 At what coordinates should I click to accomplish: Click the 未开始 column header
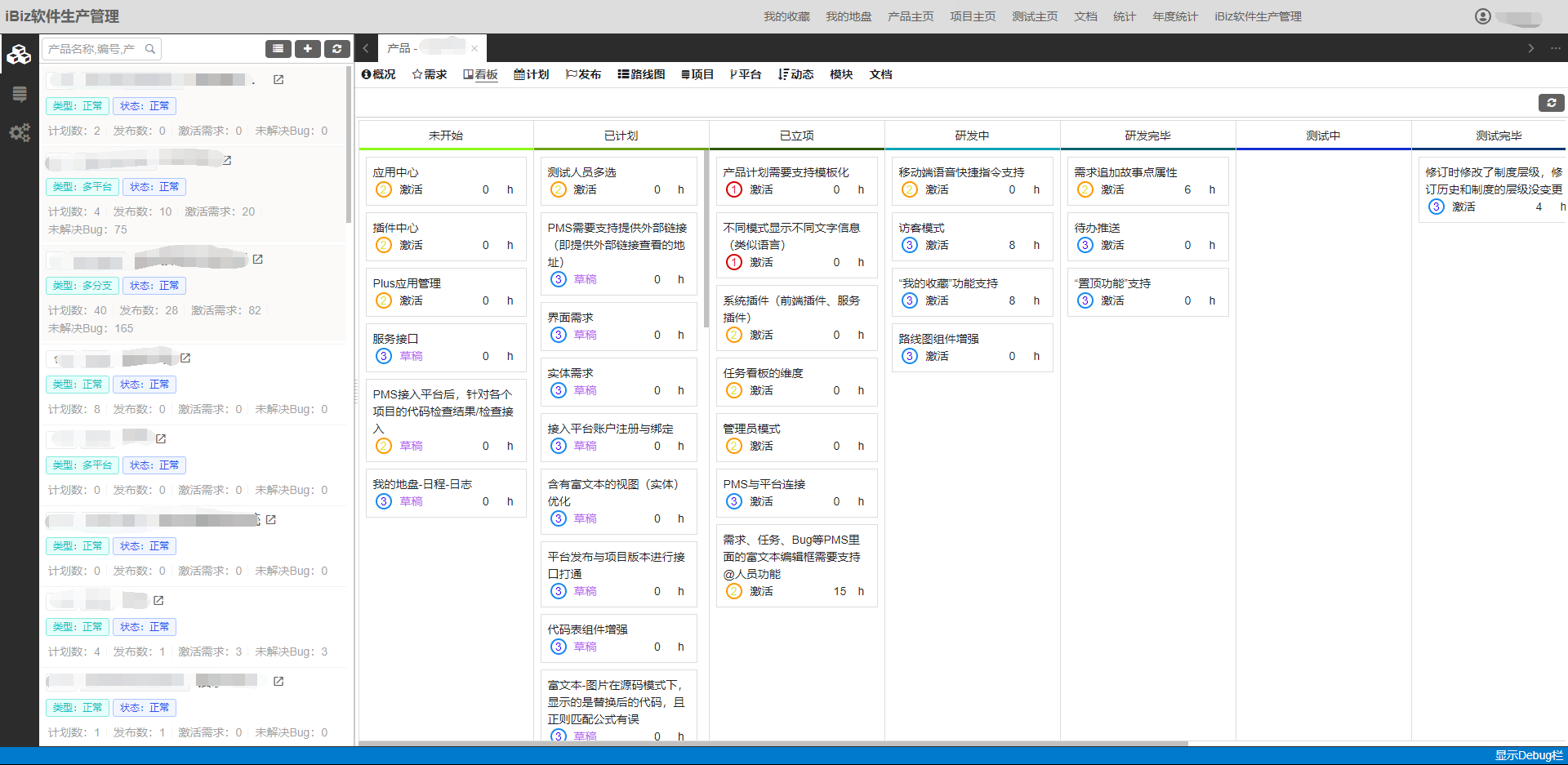[446, 136]
